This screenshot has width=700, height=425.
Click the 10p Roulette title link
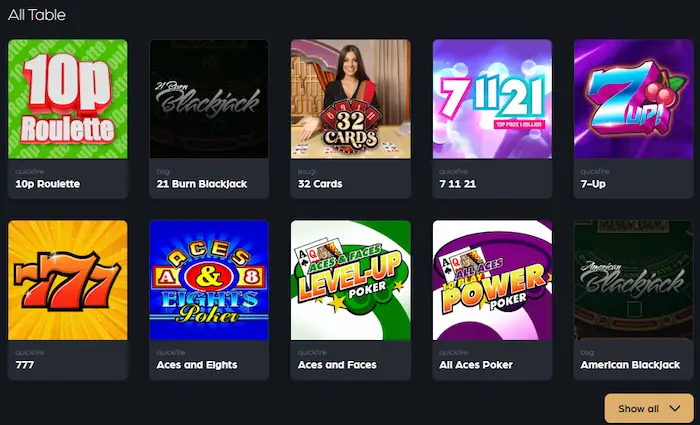coord(48,184)
